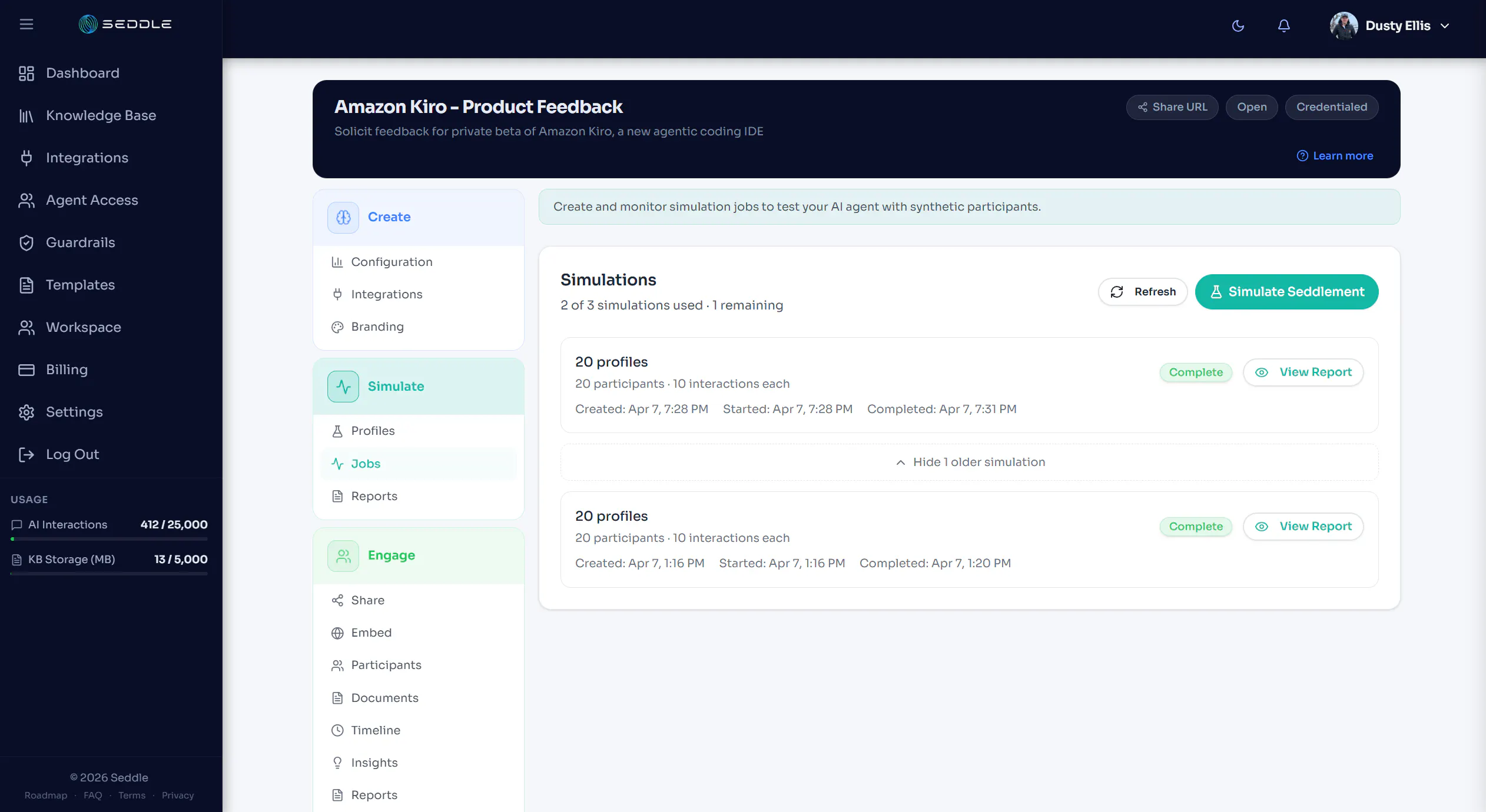This screenshot has width=1486, height=812.
Task: View Report for 1:16 PM simulation
Action: (1303, 527)
